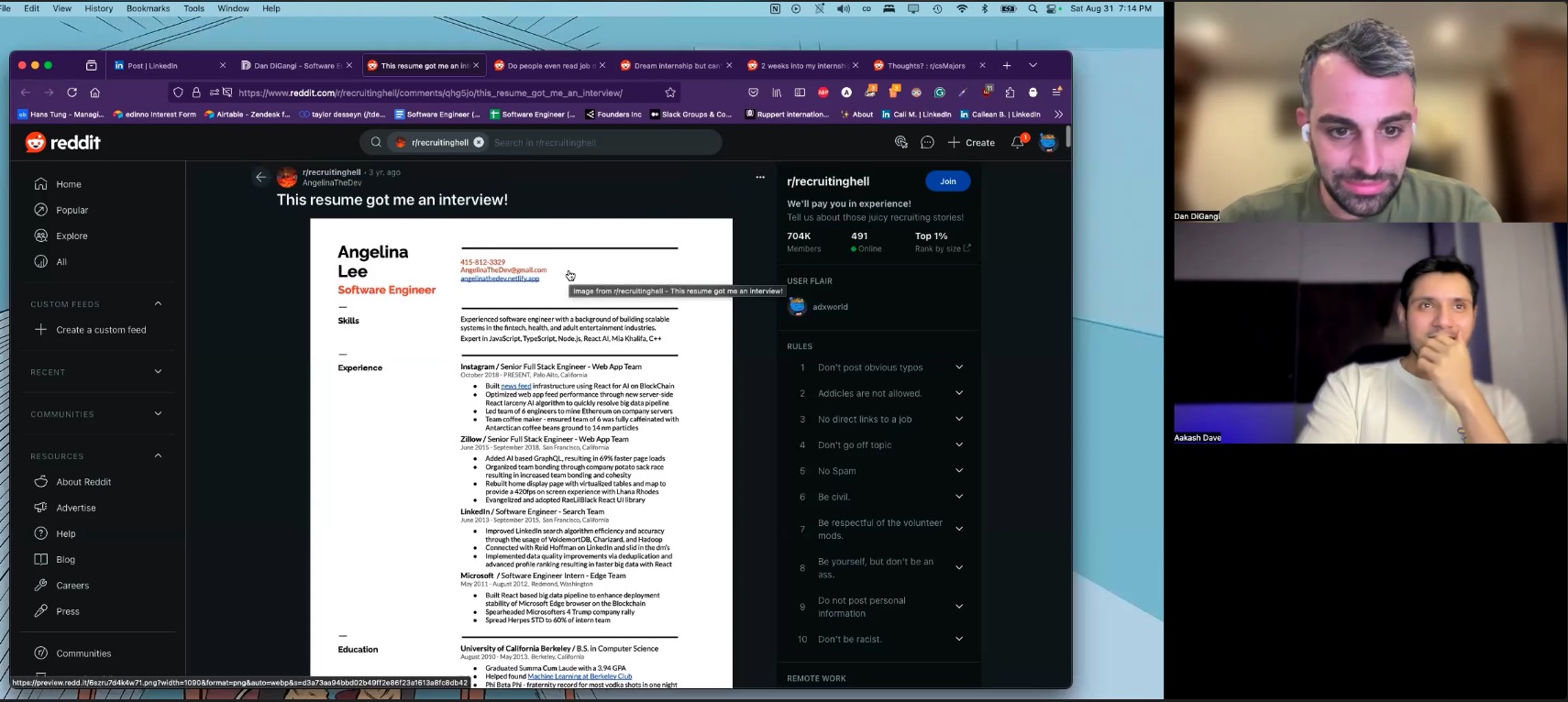Open Popular in Reddit sidebar
The image size is (1568, 702).
72,210
